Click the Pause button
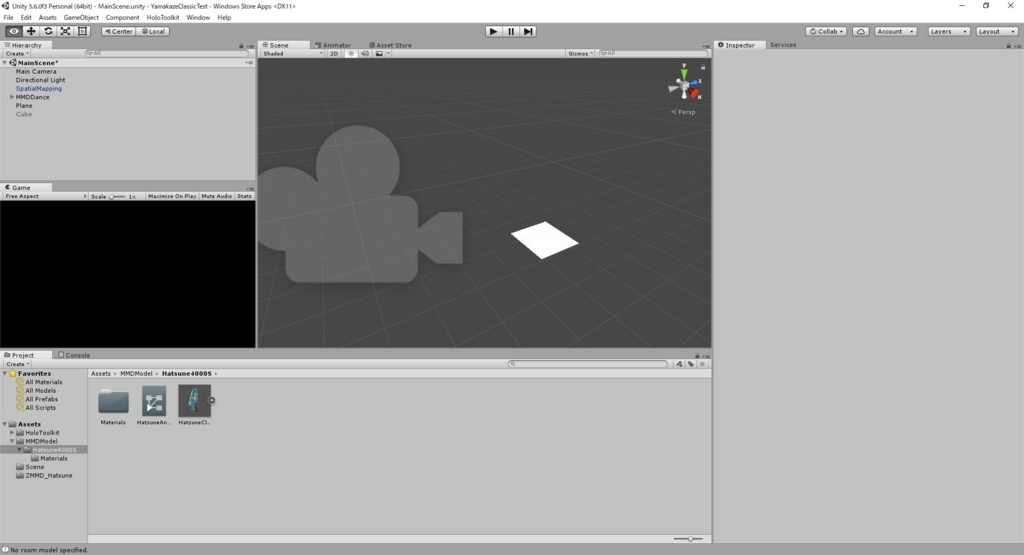Image resolution: width=1024 pixels, height=555 pixels. pos(511,31)
